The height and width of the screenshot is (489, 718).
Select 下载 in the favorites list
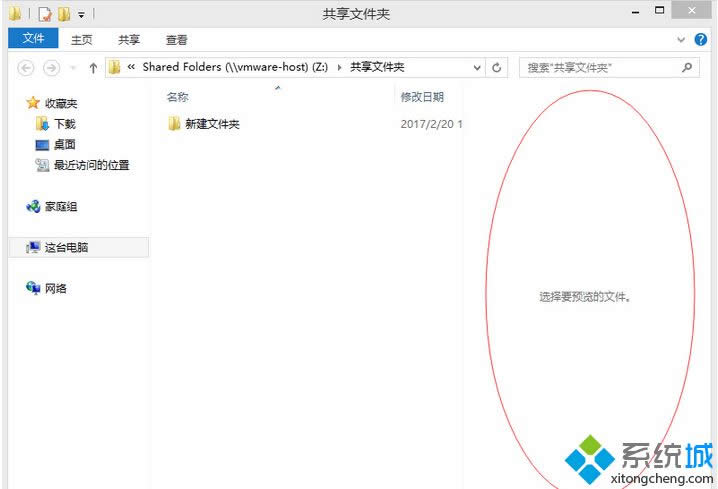(x=64, y=124)
